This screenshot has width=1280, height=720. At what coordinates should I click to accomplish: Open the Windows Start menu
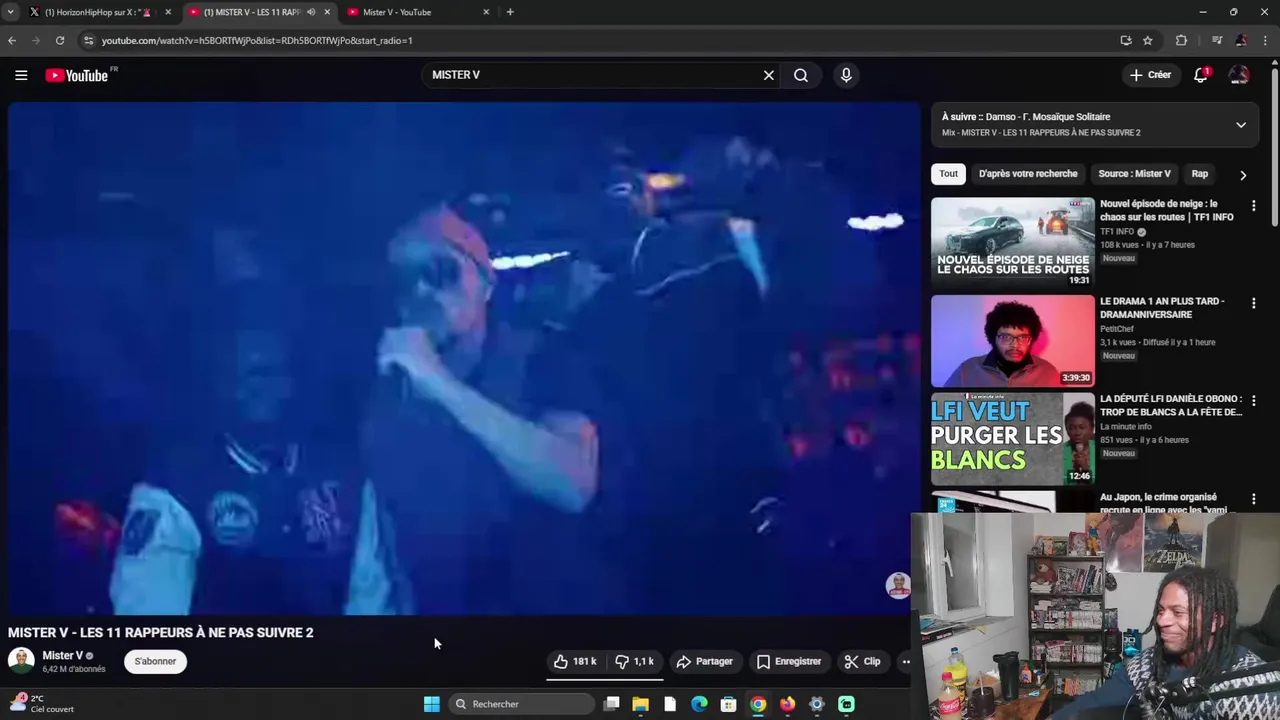pos(432,704)
